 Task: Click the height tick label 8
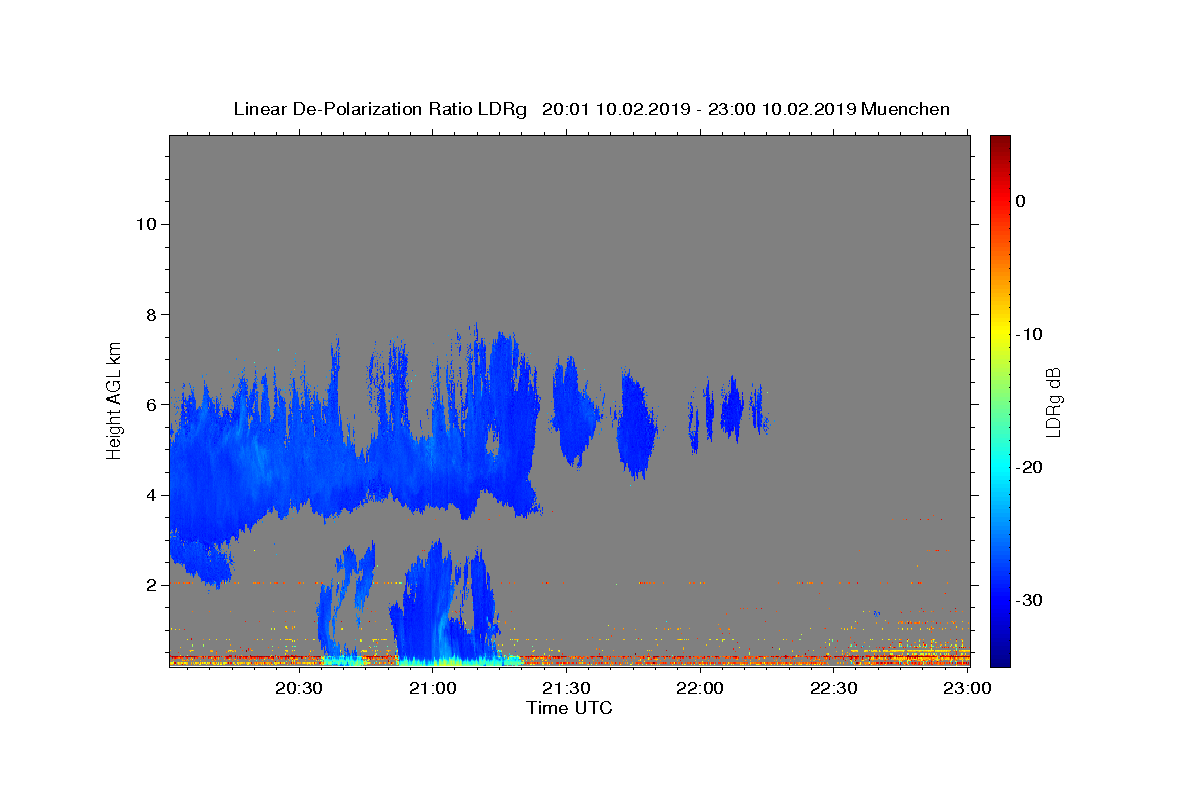[x=150, y=314]
